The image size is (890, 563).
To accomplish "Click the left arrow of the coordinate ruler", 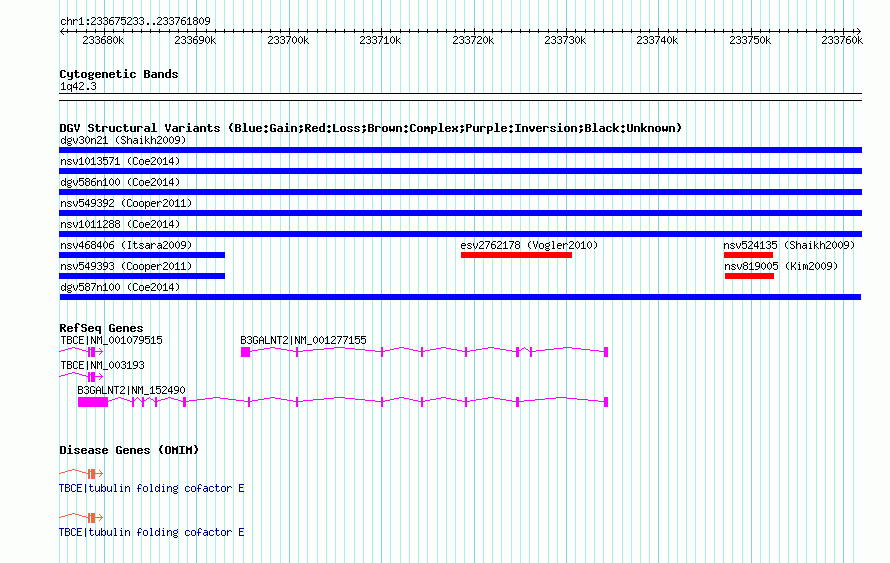I will click(62, 32).
